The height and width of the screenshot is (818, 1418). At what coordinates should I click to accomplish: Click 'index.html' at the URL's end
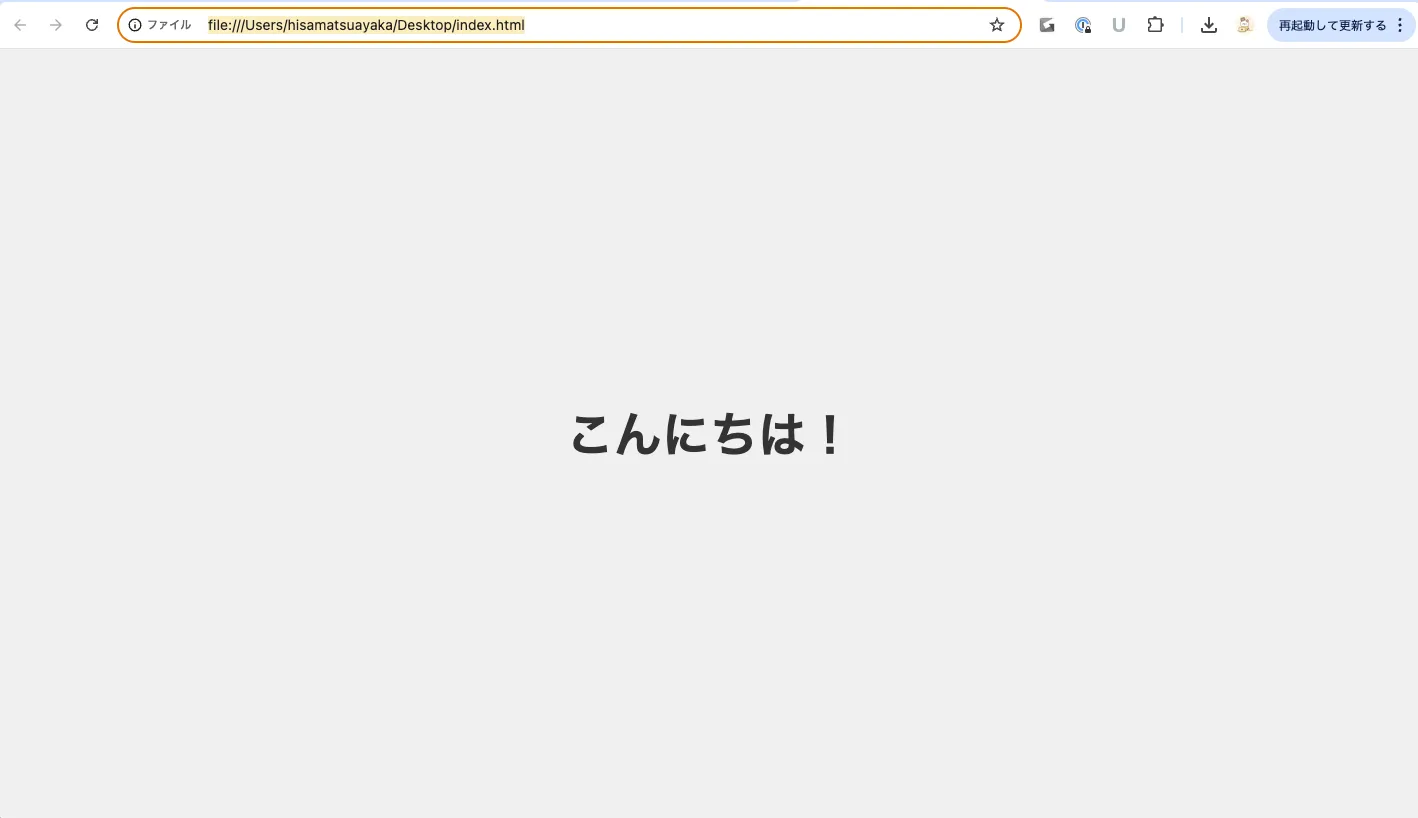(x=490, y=25)
